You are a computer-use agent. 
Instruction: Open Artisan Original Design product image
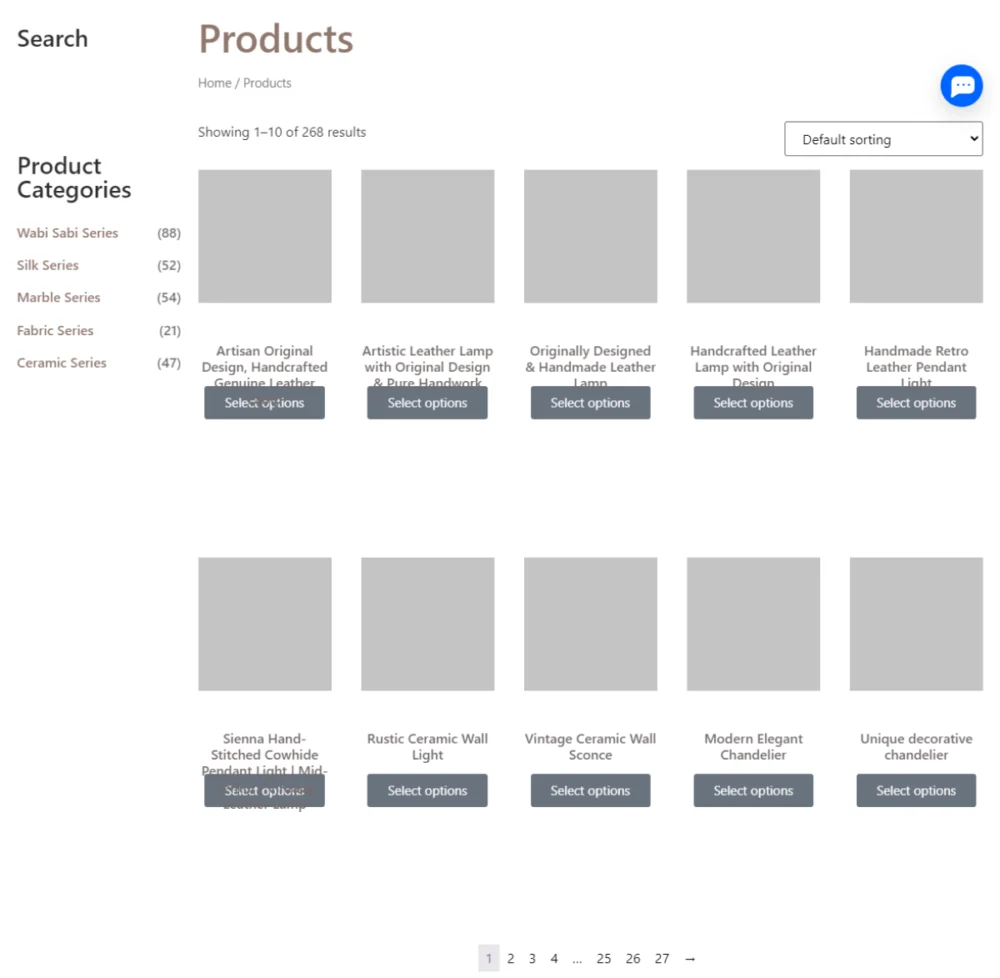click(265, 236)
